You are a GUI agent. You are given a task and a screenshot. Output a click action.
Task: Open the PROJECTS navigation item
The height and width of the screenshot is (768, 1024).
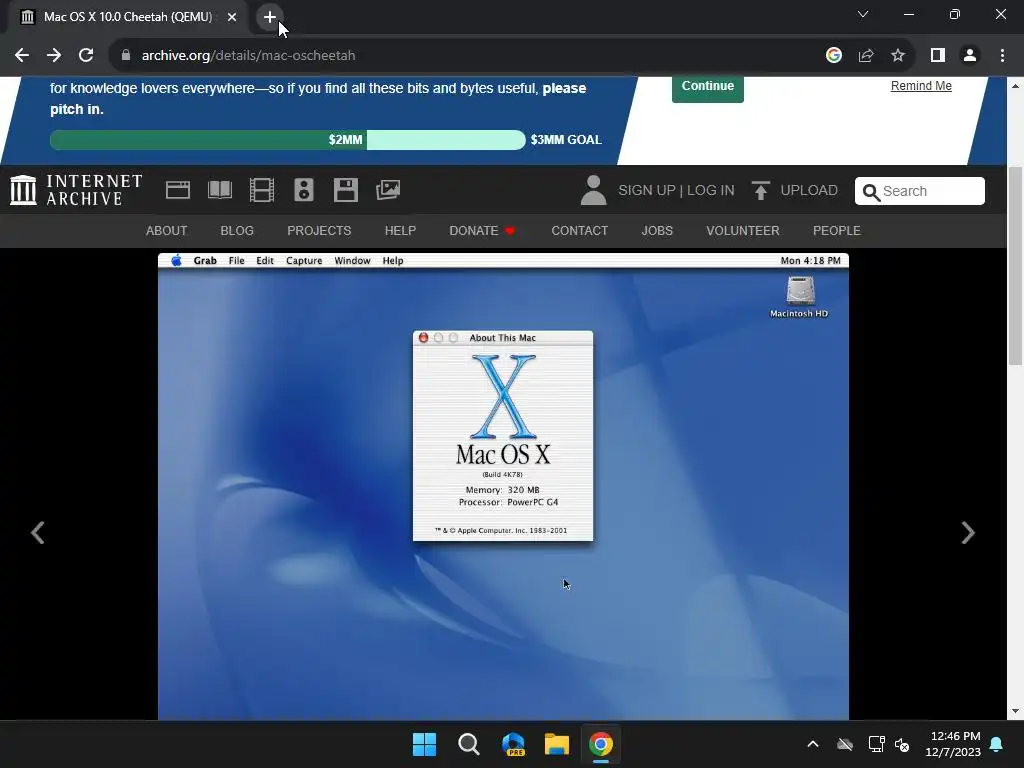click(x=319, y=231)
